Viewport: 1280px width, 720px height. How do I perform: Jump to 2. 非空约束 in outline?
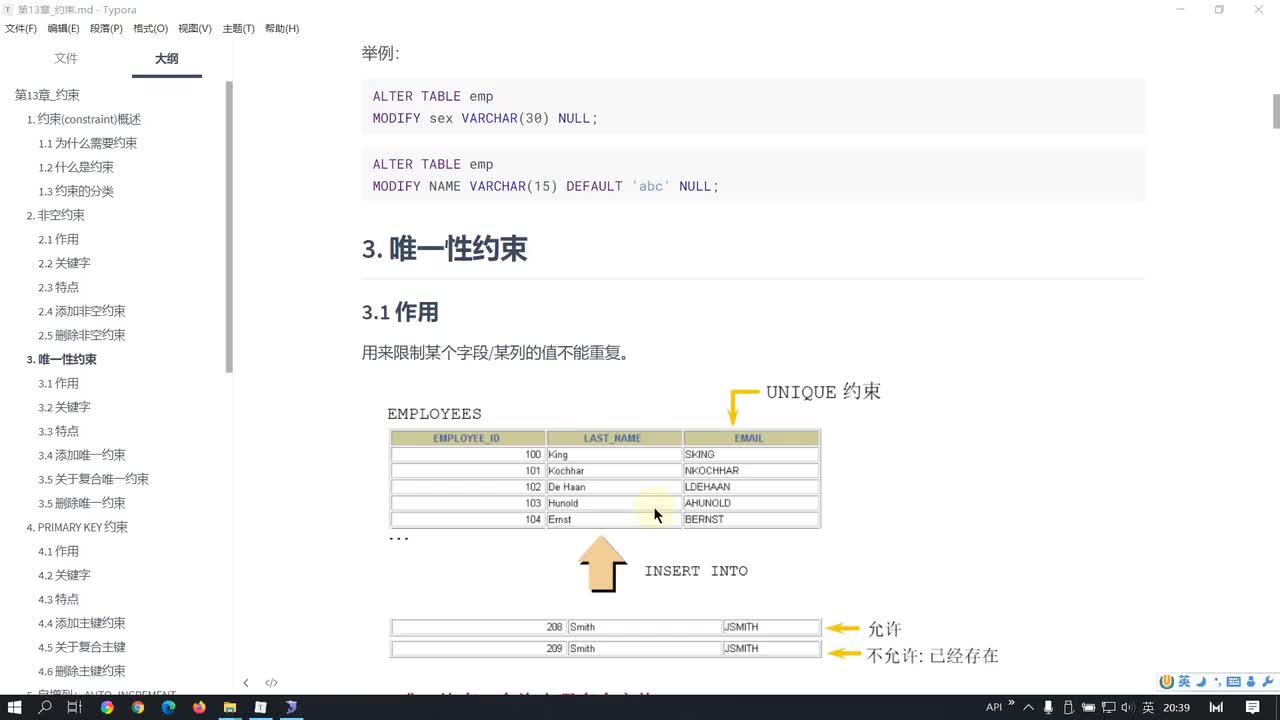pos(56,215)
